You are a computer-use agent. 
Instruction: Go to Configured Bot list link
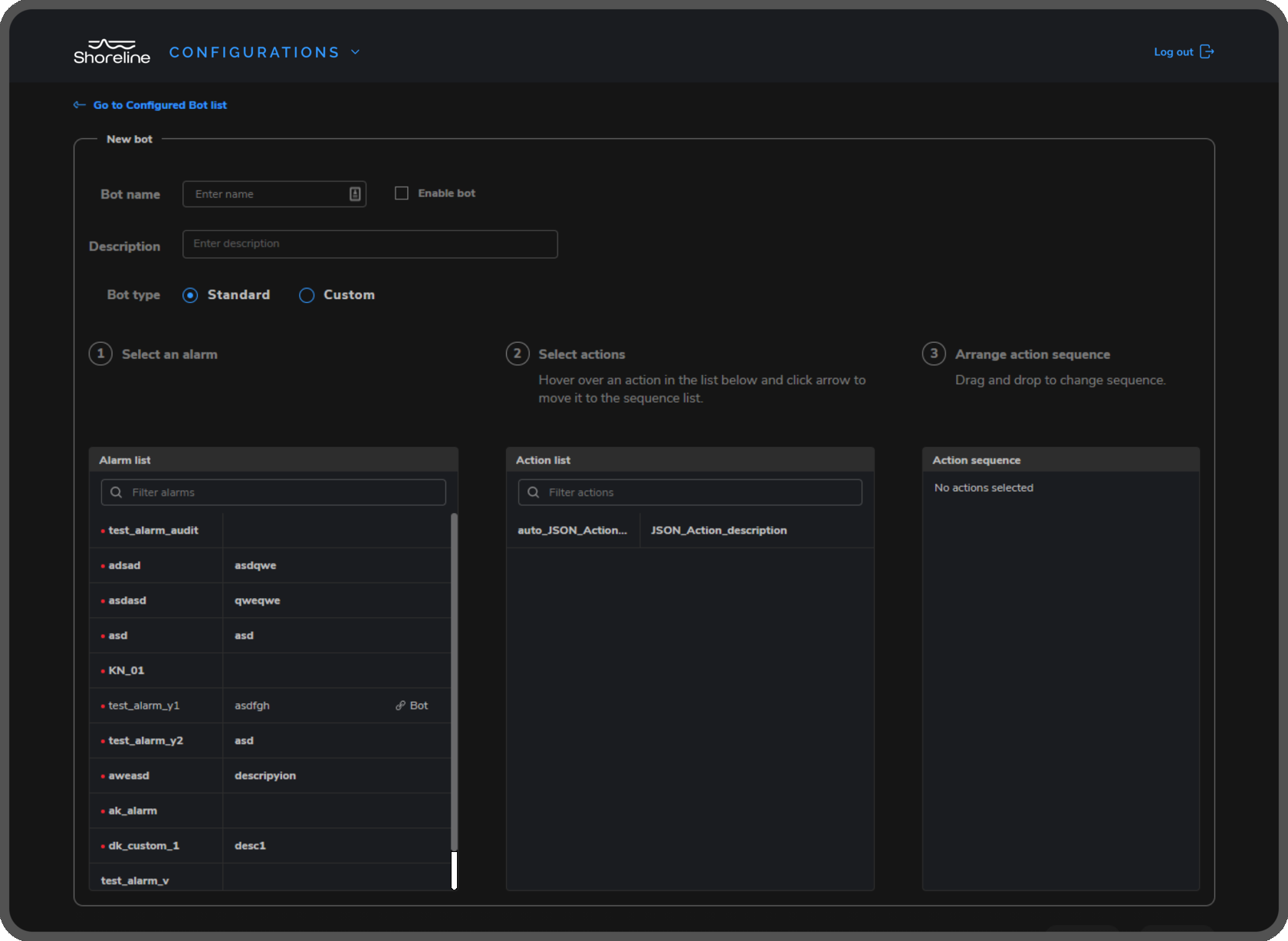pyautogui.click(x=159, y=105)
